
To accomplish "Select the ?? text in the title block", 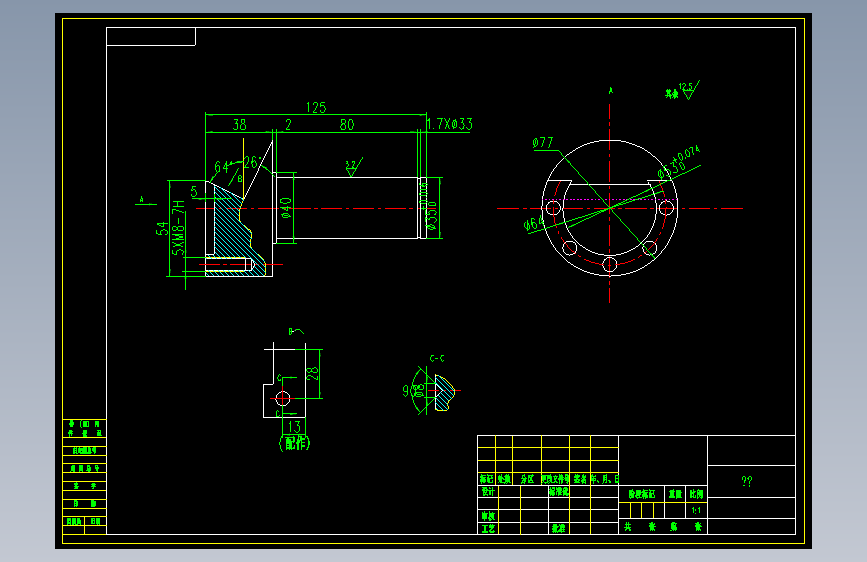I will tap(746, 481).
